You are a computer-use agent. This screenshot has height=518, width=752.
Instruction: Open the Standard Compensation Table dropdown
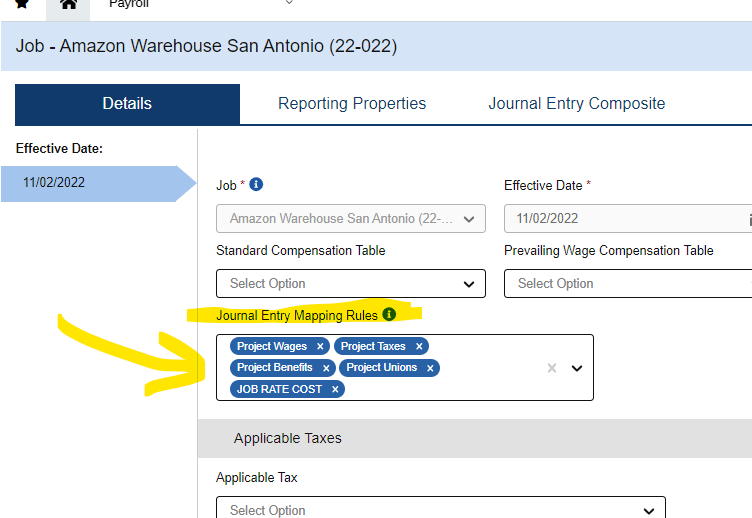click(x=351, y=283)
